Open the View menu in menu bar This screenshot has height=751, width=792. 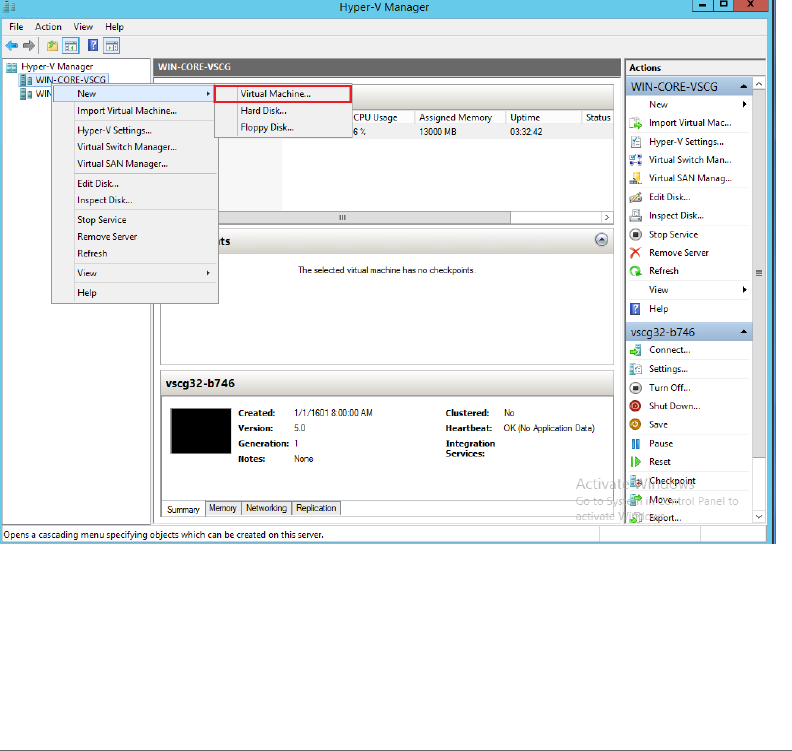coord(83,27)
